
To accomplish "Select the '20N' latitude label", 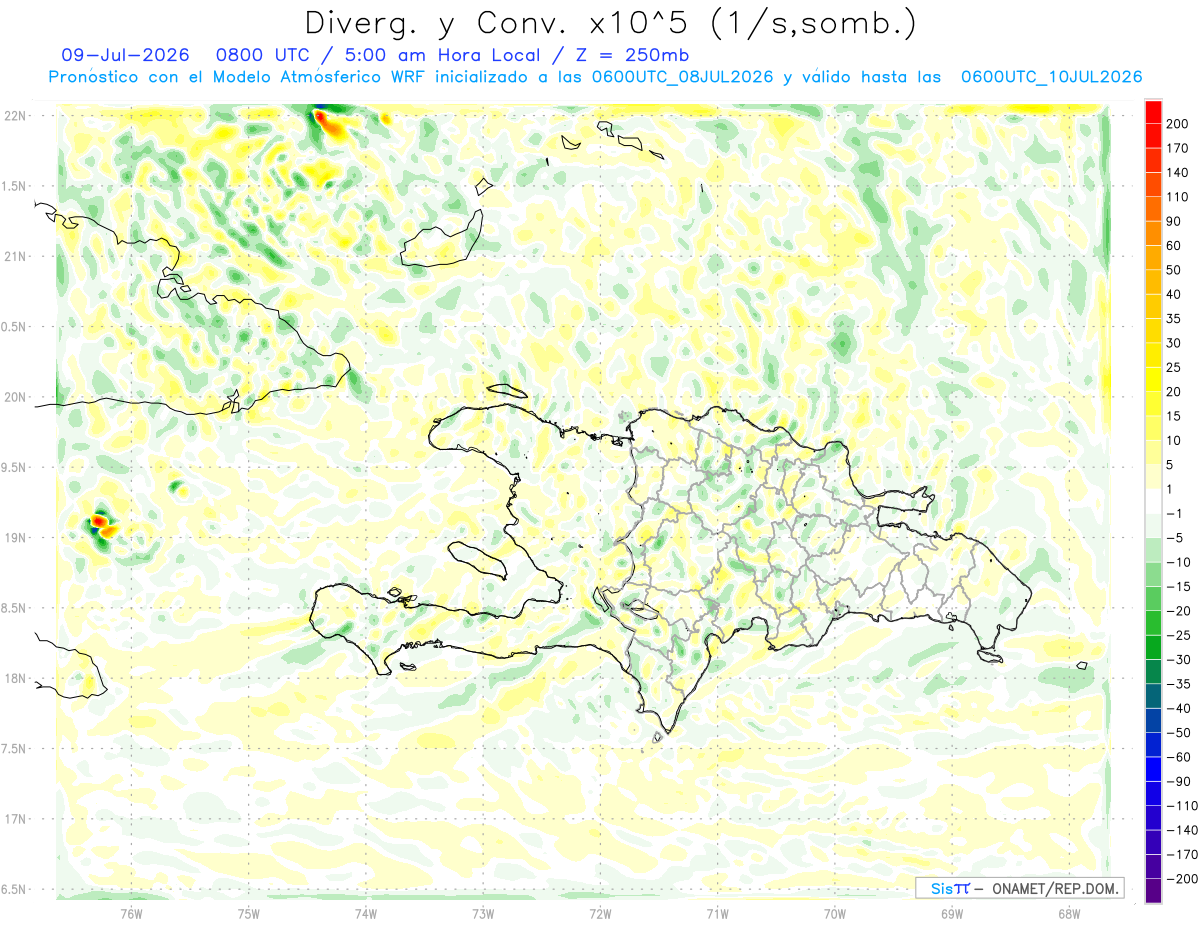I will 15,397.
